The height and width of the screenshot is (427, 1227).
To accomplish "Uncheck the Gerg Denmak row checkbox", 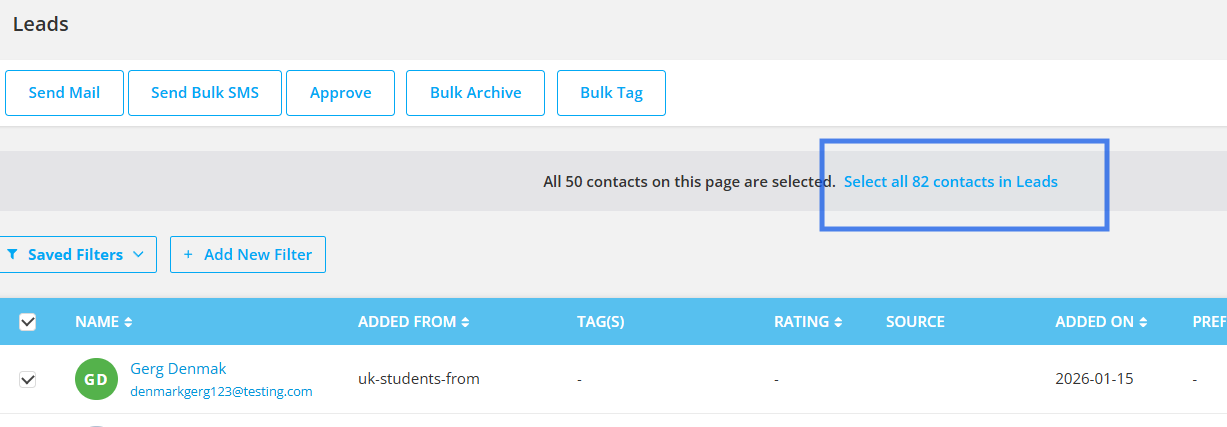I will point(28,380).
